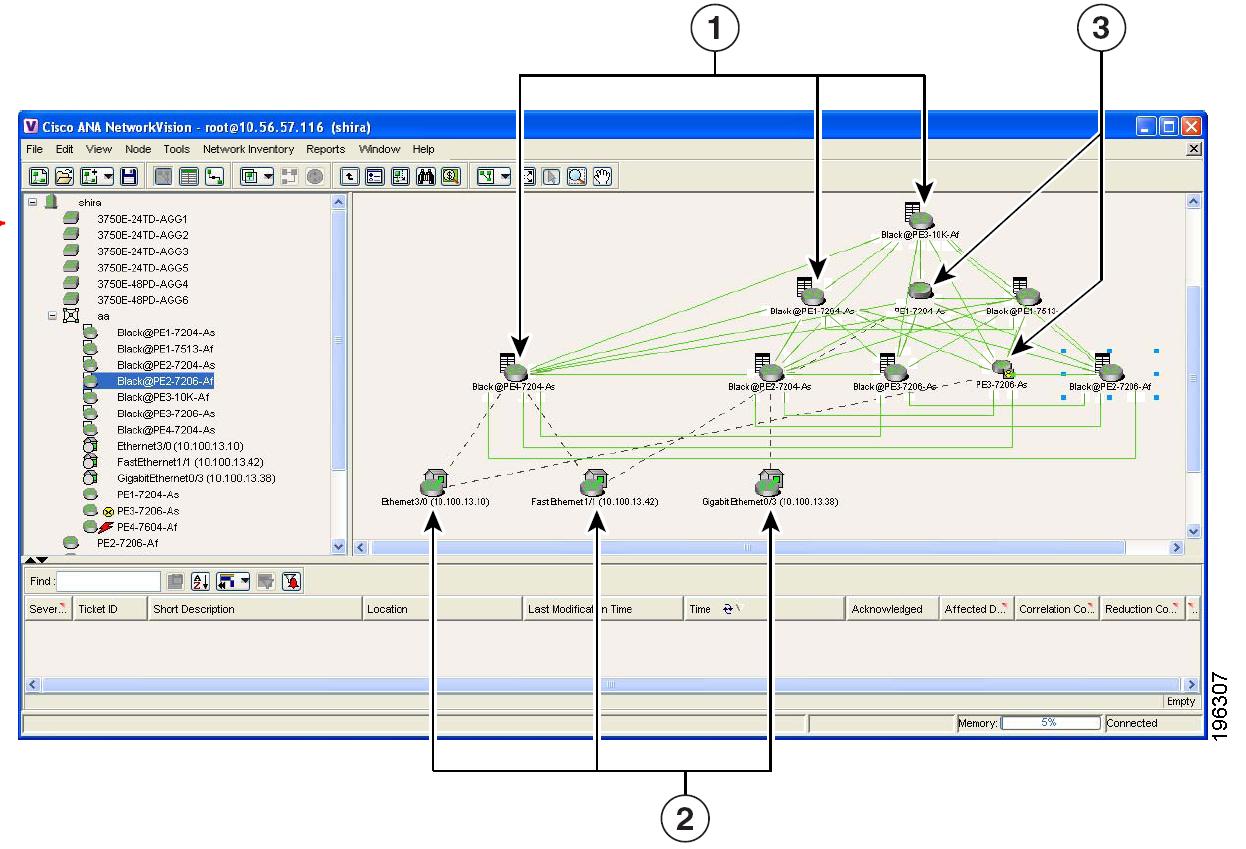Select the PE3-7206-As router icon in map
Image resolution: width=1246 pixels, height=849 pixels.
[x=1002, y=369]
